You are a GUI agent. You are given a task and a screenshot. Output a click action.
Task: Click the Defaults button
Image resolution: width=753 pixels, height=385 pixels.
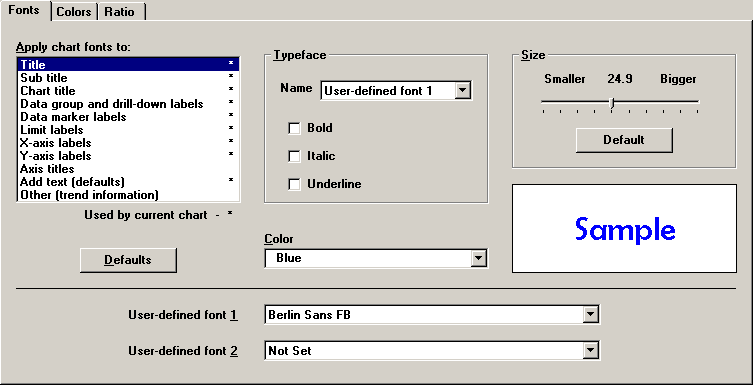pyautogui.click(x=128, y=260)
